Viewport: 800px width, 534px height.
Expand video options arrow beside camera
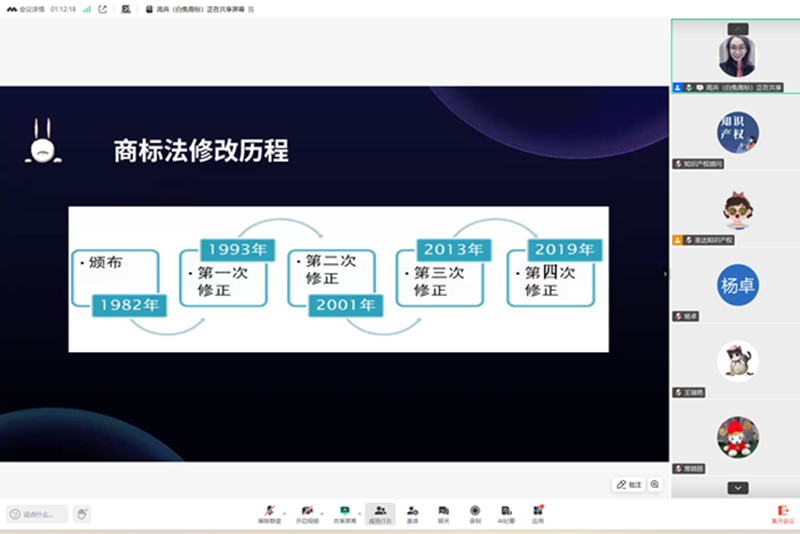322,511
